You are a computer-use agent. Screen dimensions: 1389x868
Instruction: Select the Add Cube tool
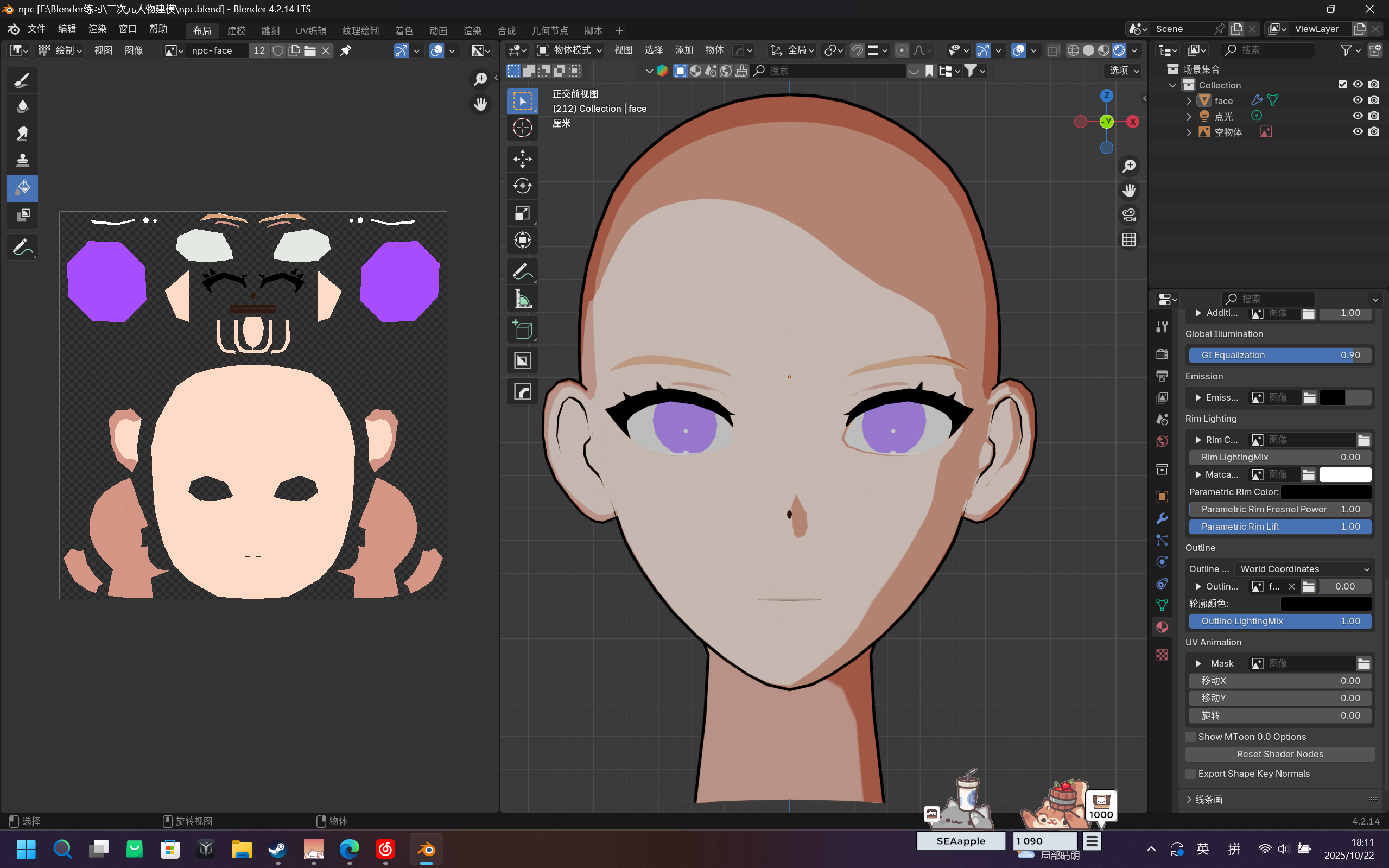pos(522,330)
